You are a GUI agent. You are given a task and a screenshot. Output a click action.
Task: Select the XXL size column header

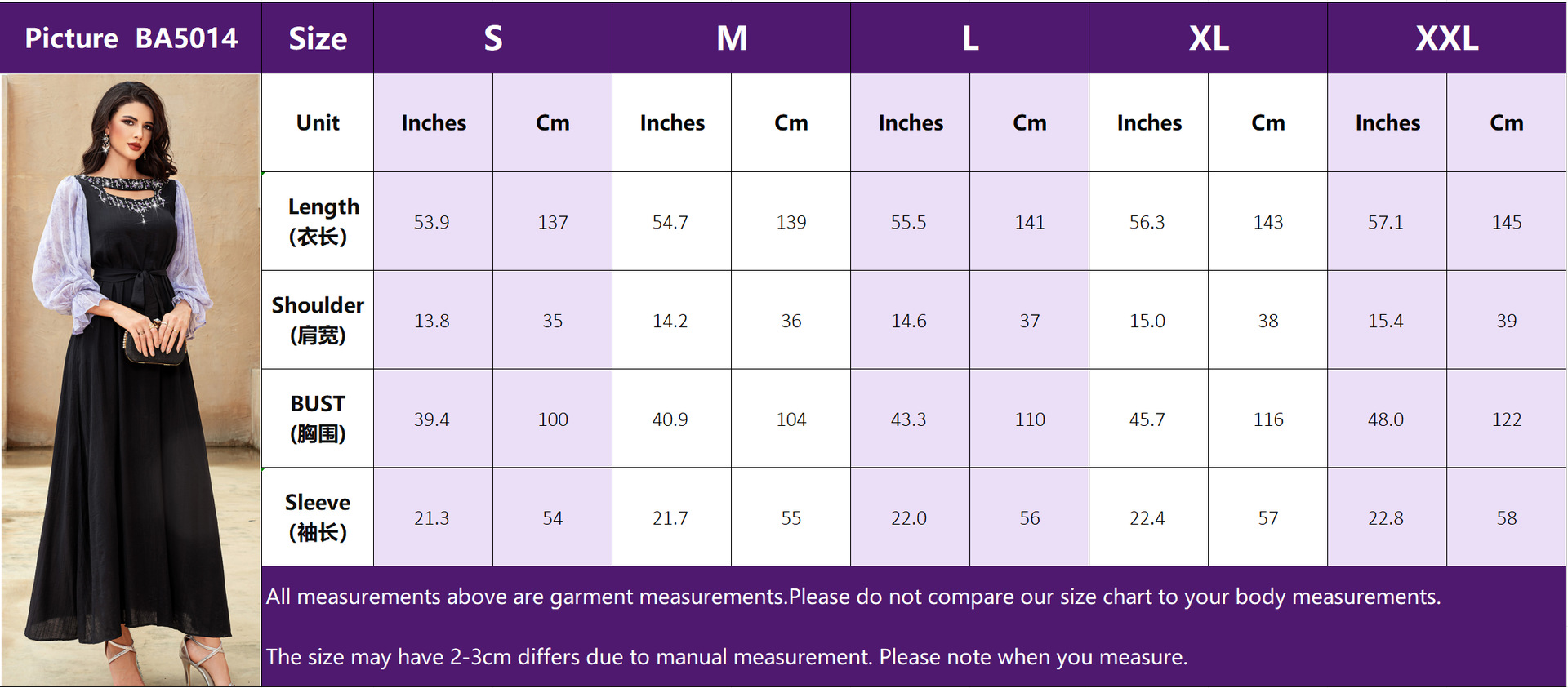[1446, 38]
